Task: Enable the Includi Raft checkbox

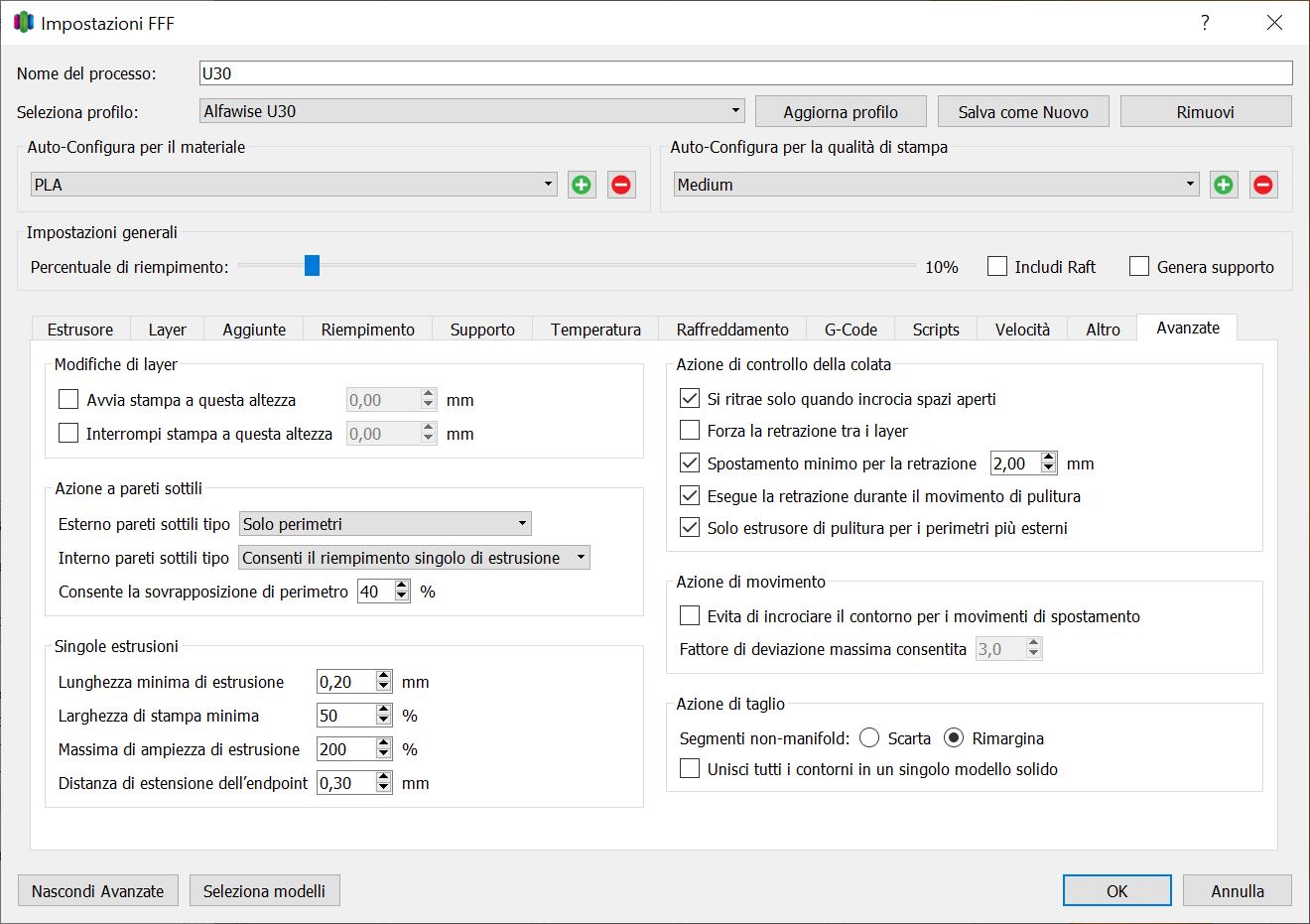Action: point(997,266)
